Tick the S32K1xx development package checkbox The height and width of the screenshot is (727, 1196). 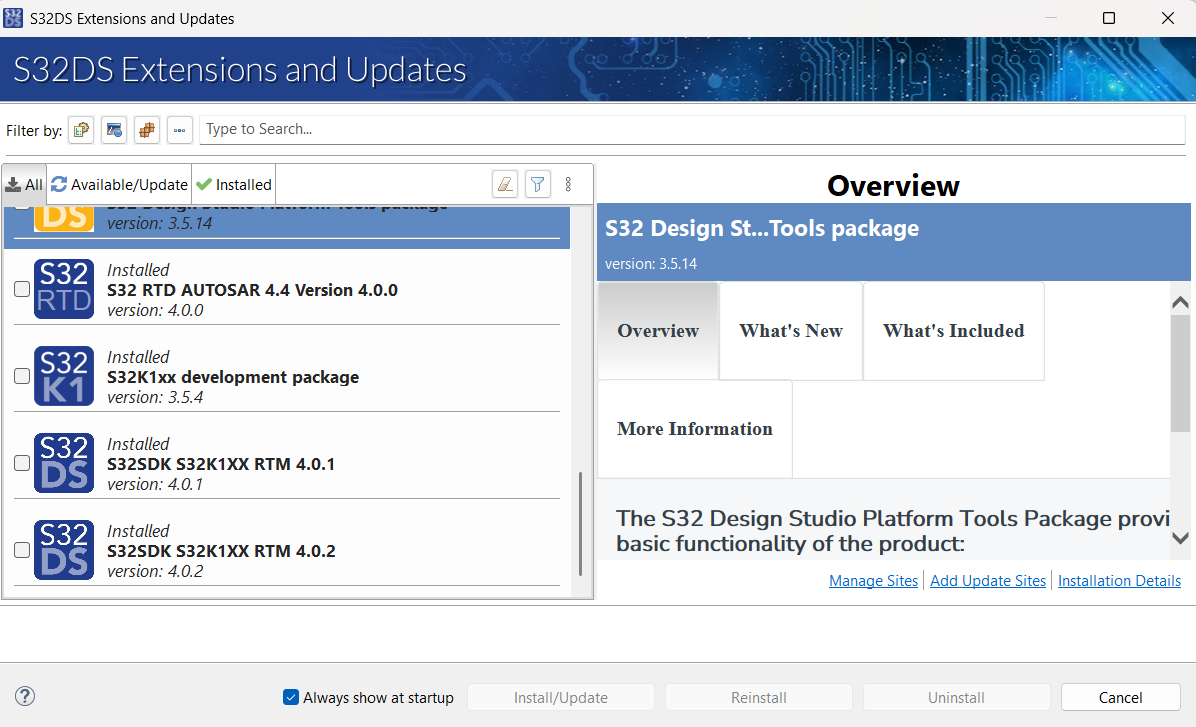pos(22,376)
